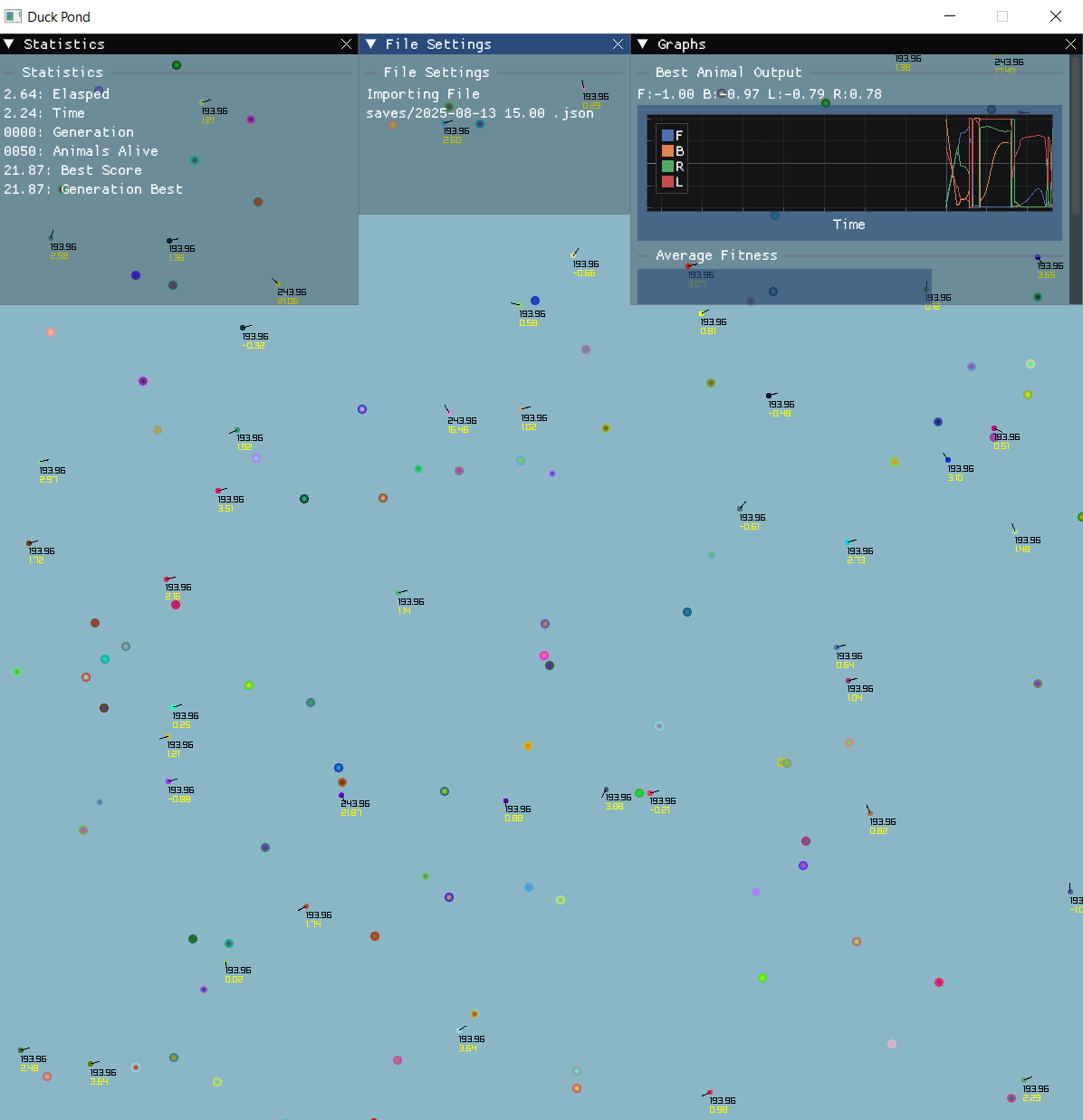
Task: Click the Duck Pond icon in the title bar
Action: [13, 16]
